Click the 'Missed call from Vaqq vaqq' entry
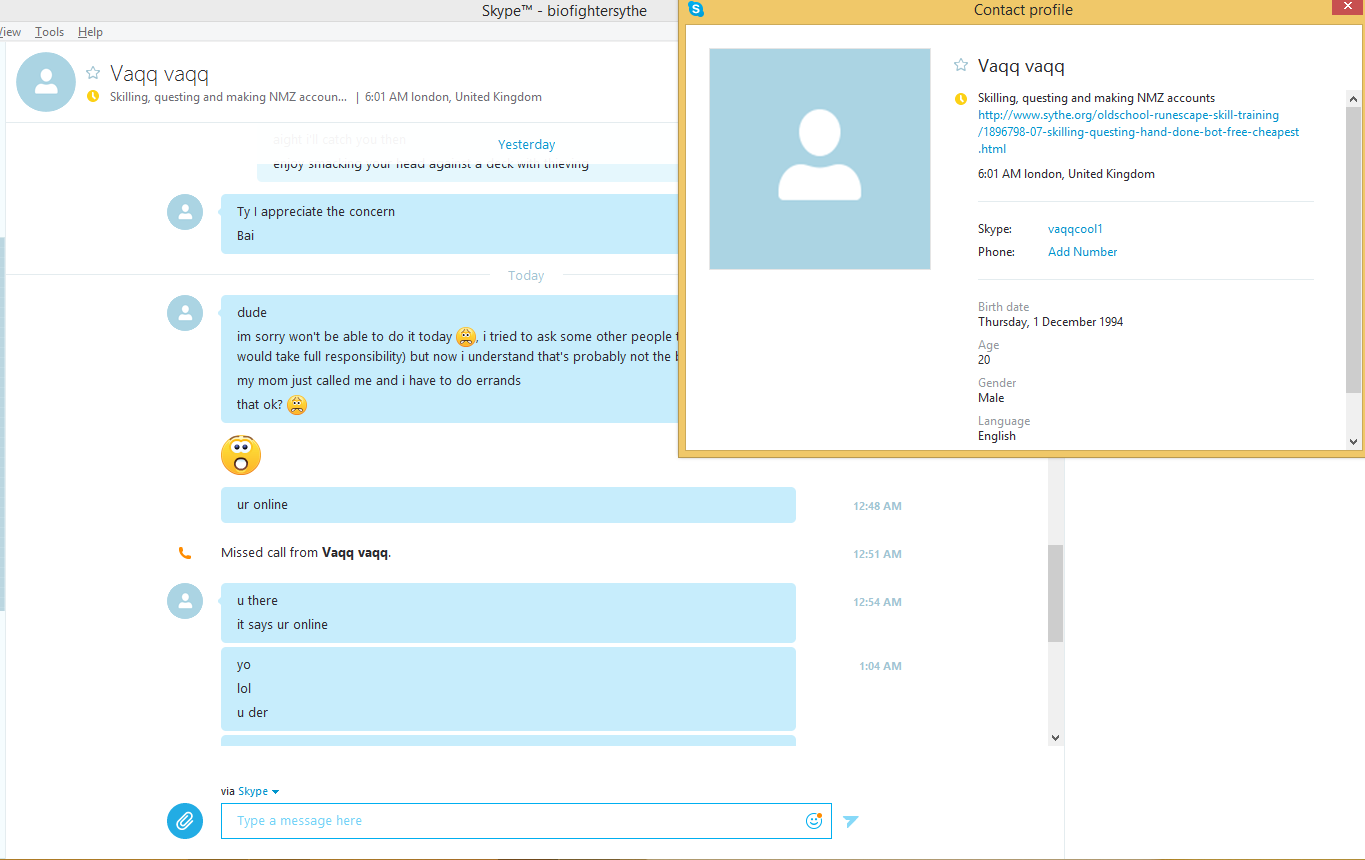1365x860 pixels. click(x=306, y=552)
